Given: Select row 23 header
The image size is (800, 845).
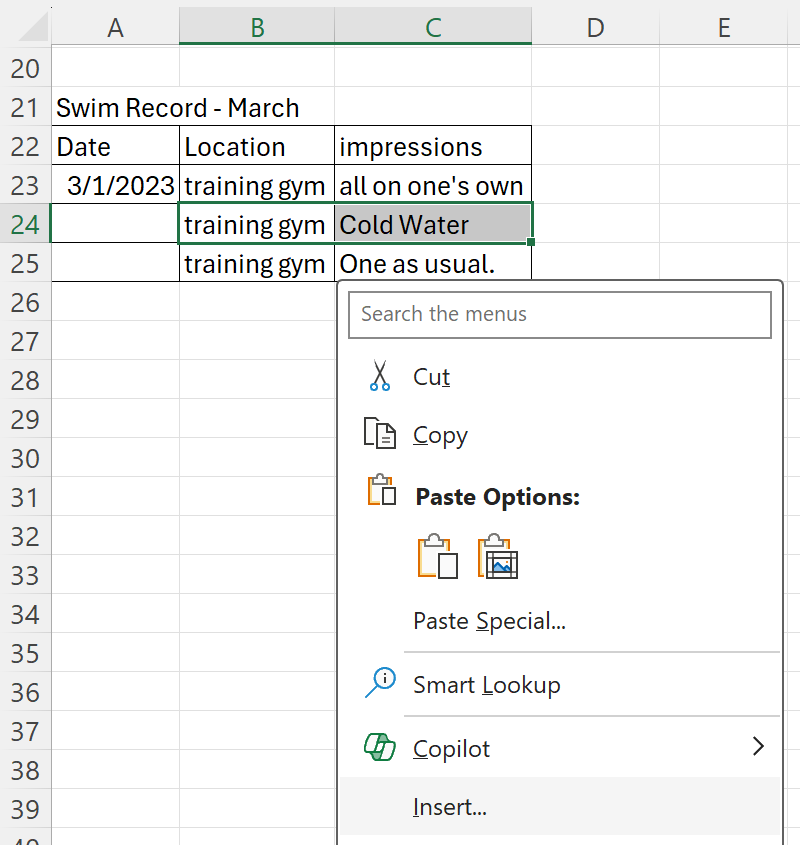Looking at the screenshot, I should click(25, 185).
